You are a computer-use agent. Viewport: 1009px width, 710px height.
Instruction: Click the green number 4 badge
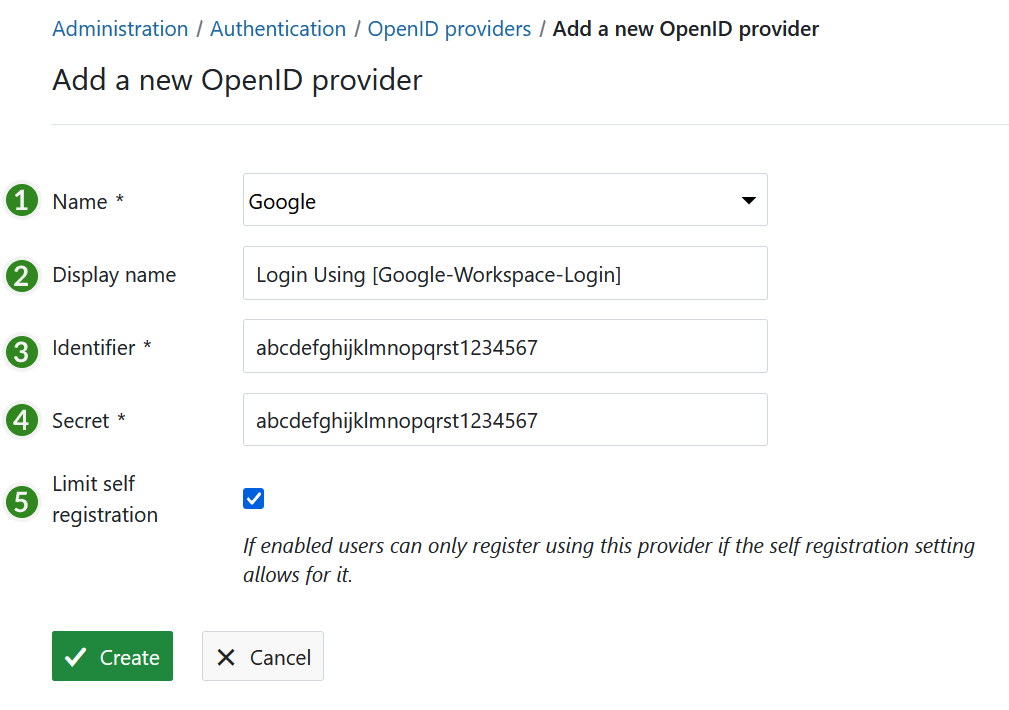(x=21, y=421)
